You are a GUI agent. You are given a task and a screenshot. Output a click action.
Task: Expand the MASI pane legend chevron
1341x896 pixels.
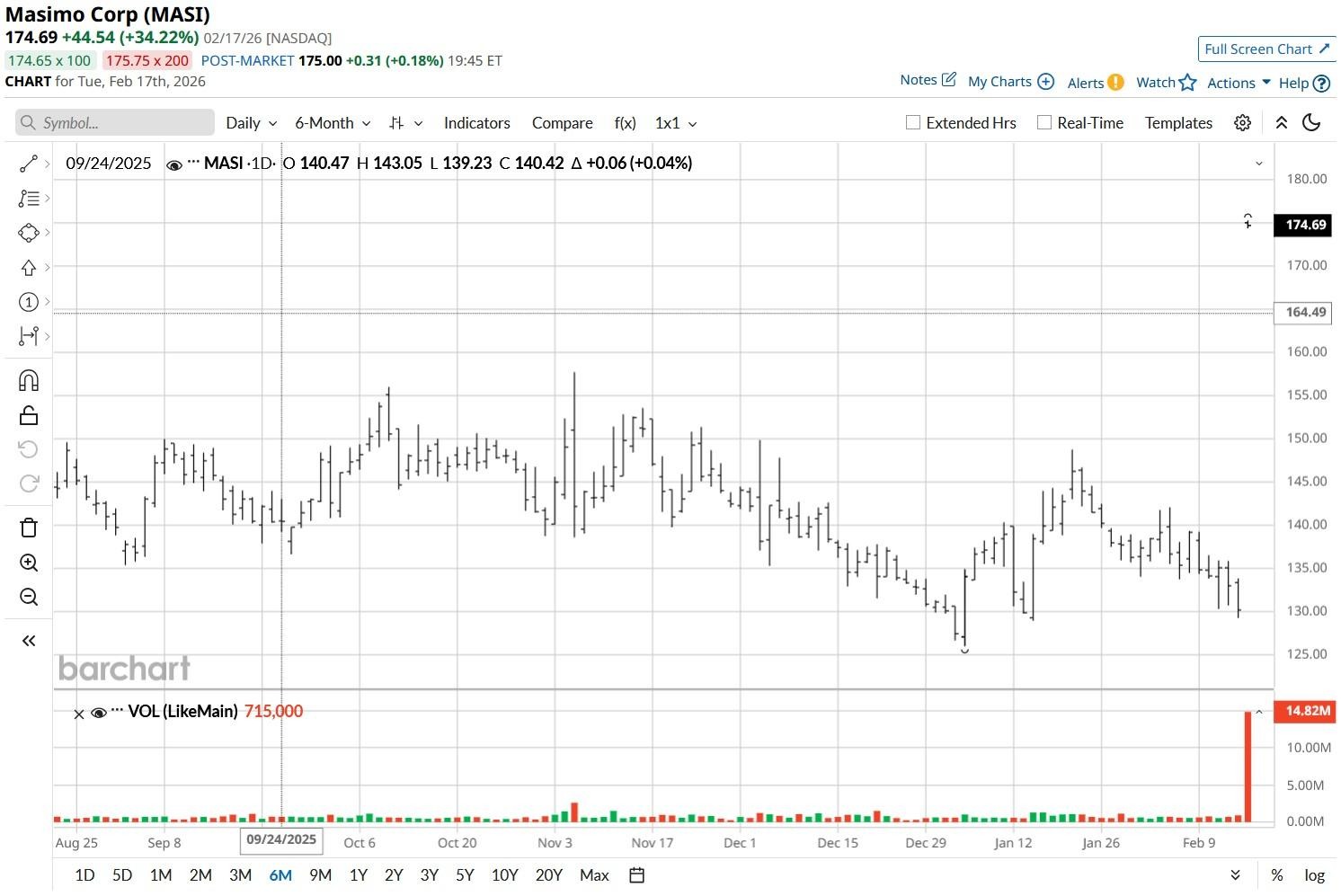(x=1258, y=164)
